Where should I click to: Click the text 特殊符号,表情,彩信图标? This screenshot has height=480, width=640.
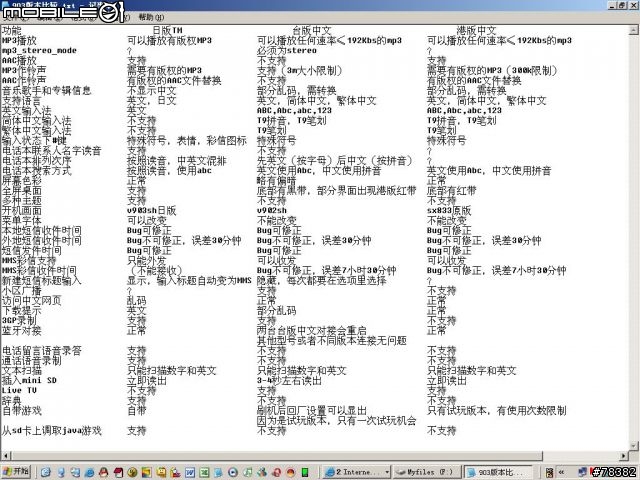pos(187,140)
